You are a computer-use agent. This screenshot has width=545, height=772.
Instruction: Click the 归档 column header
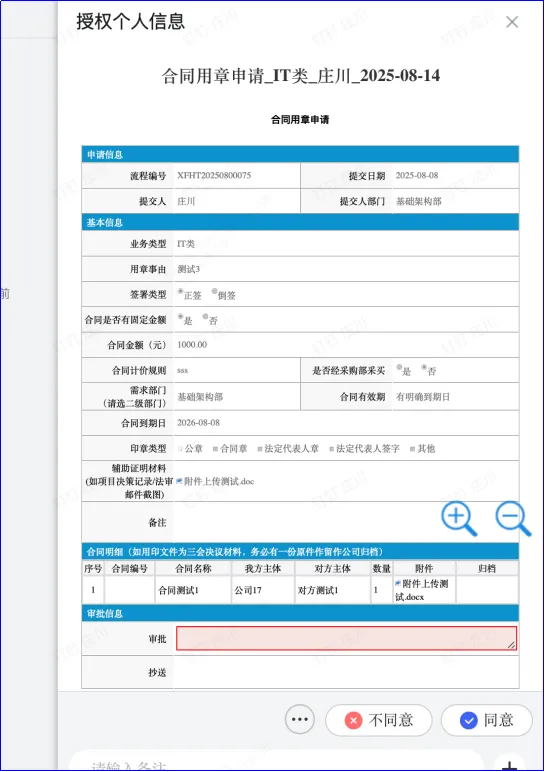(x=487, y=568)
